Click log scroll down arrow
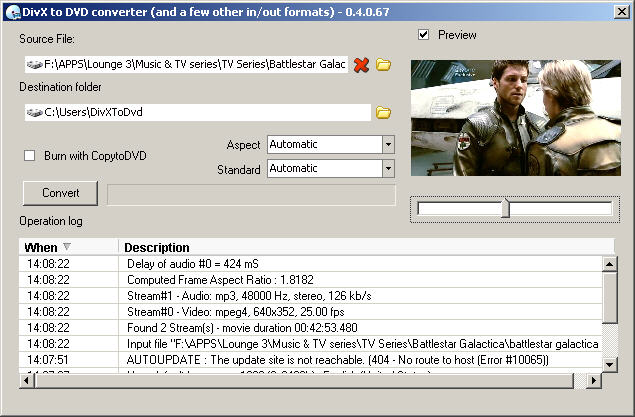This screenshot has width=635, height=417. click(x=609, y=365)
